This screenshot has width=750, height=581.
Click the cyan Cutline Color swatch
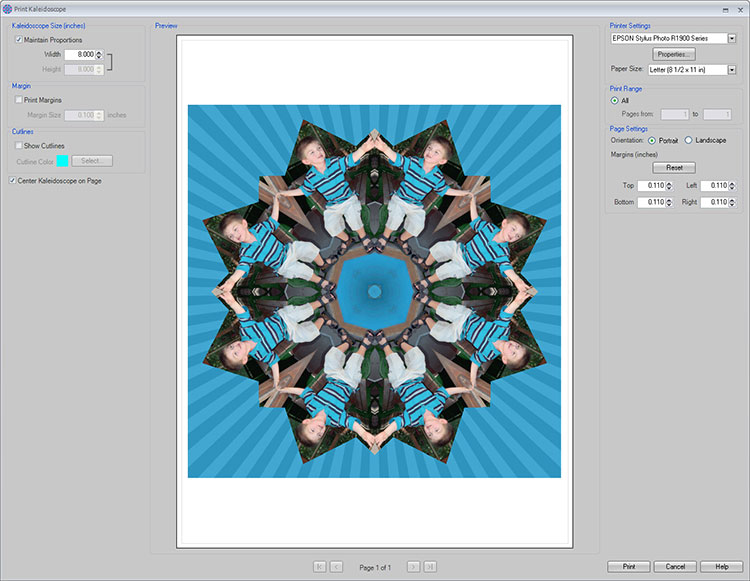[x=63, y=161]
